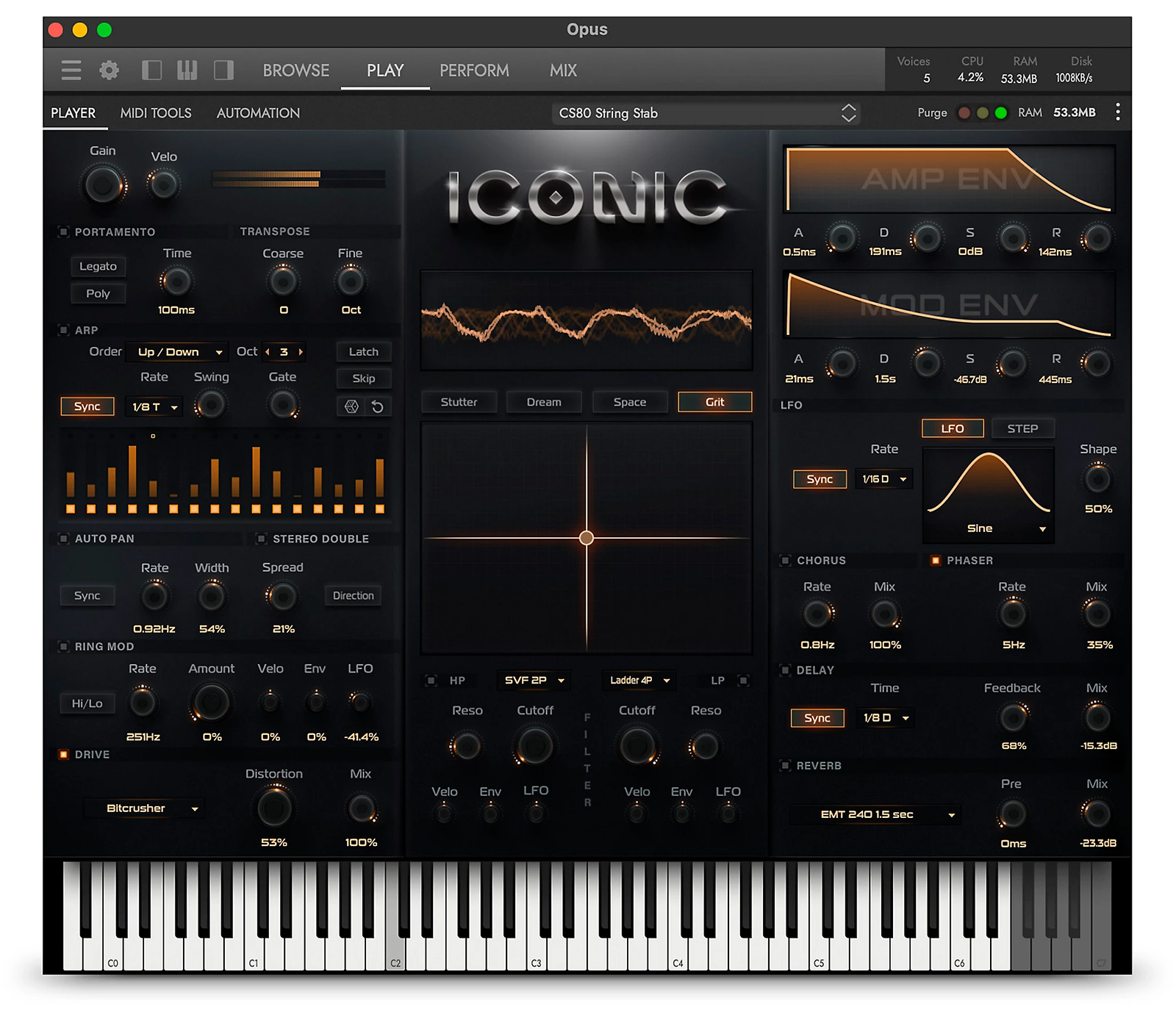Click the Reverb Pre knob

point(1013,814)
